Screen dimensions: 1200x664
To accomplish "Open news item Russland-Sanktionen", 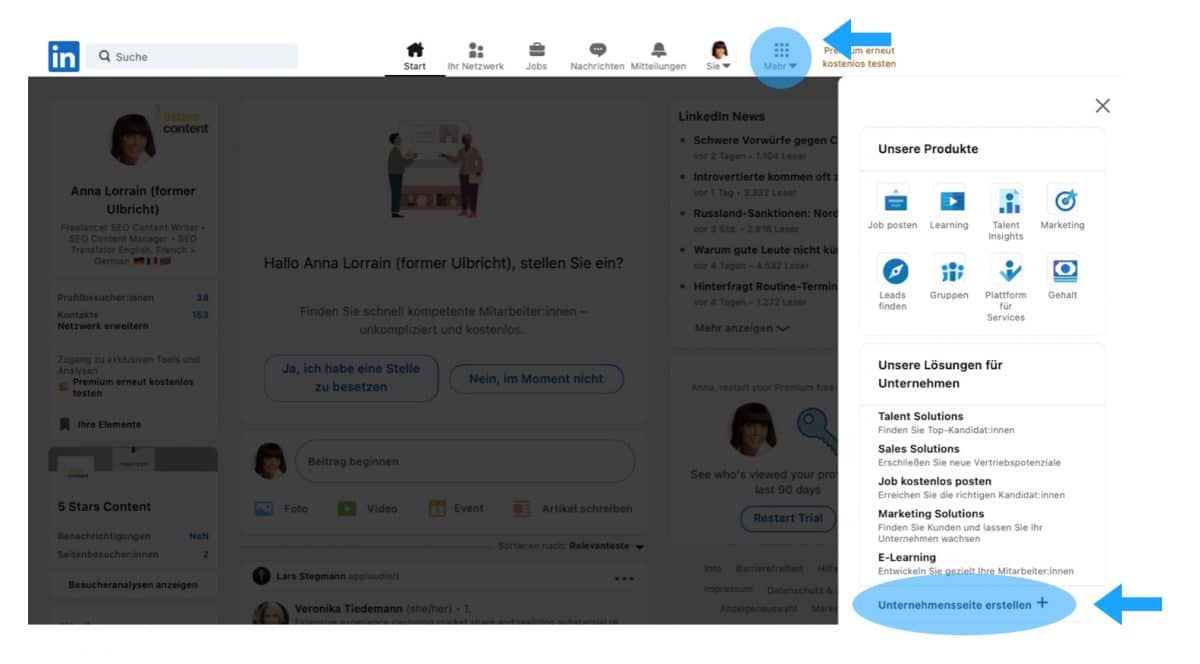I will tap(765, 213).
